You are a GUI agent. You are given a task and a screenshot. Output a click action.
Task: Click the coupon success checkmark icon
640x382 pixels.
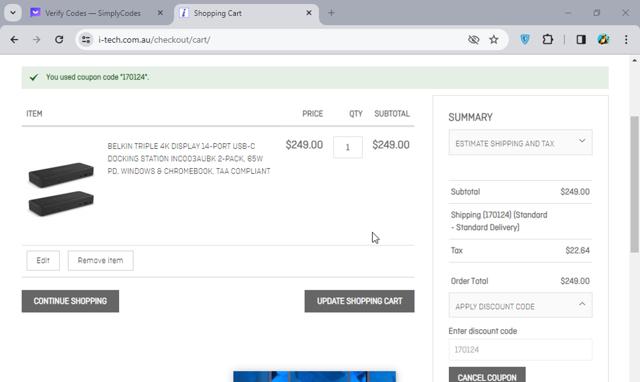pyautogui.click(x=34, y=77)
